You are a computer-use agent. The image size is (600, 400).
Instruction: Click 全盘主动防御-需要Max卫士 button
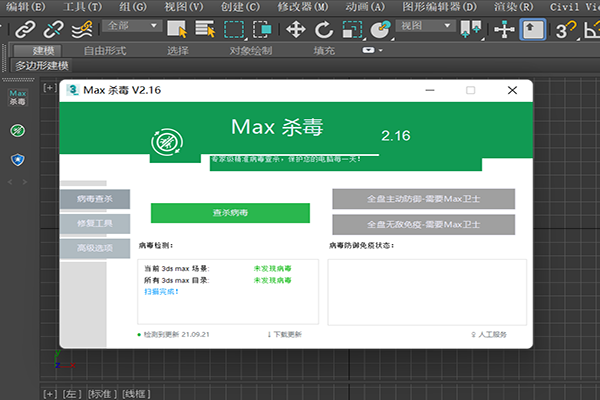[x=424, y=199]
